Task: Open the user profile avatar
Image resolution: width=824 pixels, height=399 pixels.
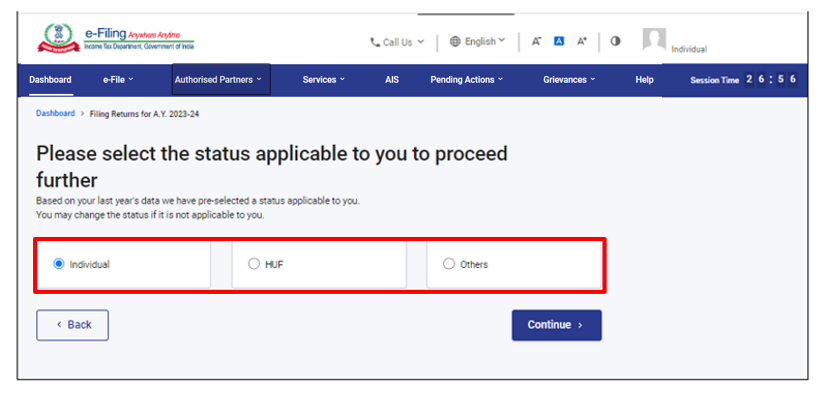Action: (654, 39)
